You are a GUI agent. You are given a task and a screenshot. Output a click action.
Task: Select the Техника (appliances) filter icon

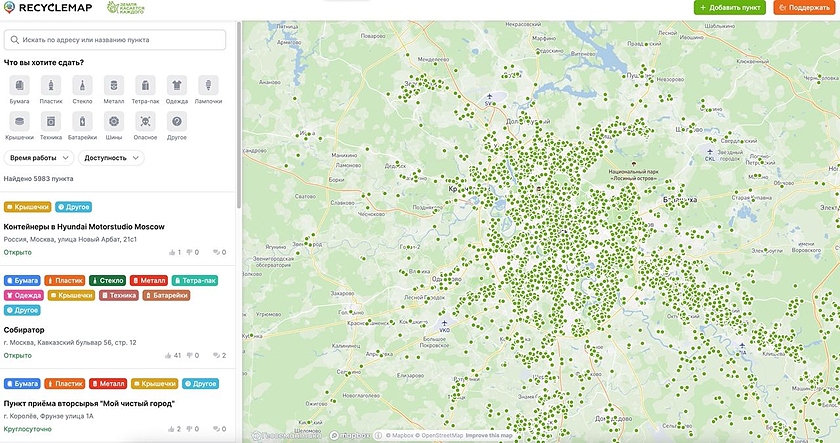50,121
